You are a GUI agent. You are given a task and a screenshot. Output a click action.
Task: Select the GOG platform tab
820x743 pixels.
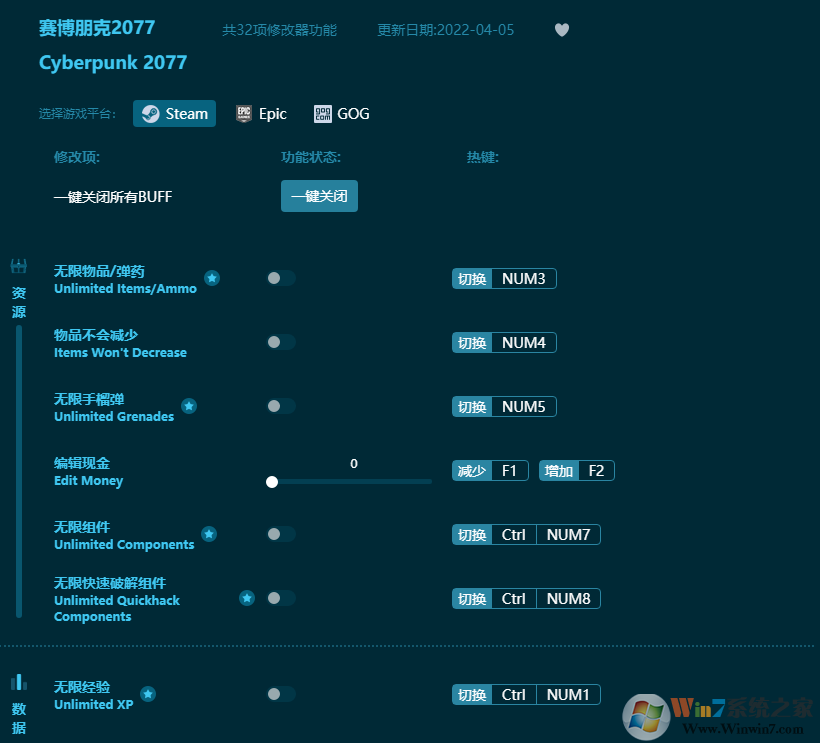tap(341, 113)
